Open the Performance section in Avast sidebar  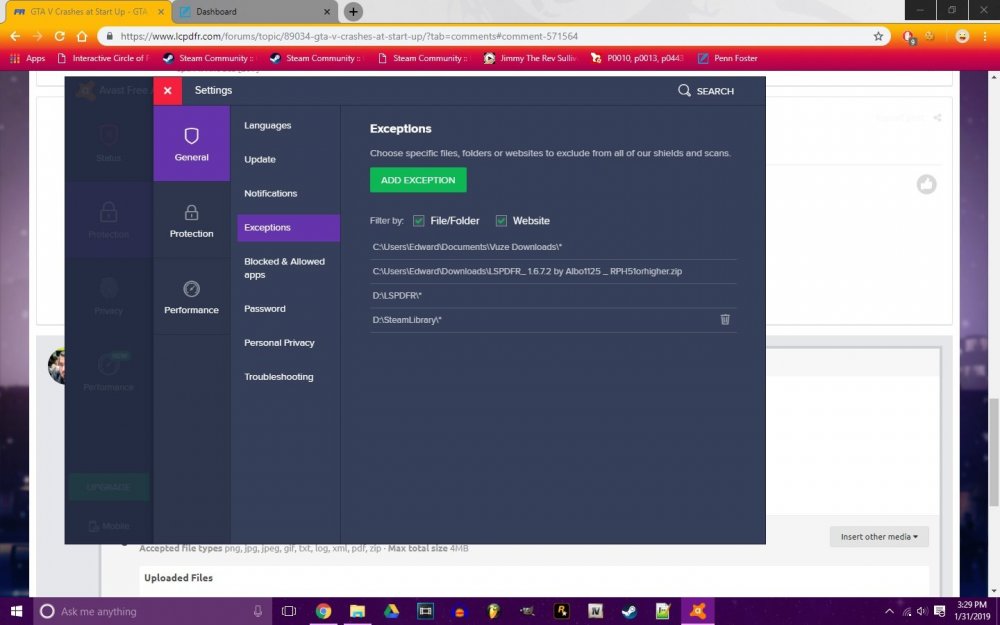(108, 370)
